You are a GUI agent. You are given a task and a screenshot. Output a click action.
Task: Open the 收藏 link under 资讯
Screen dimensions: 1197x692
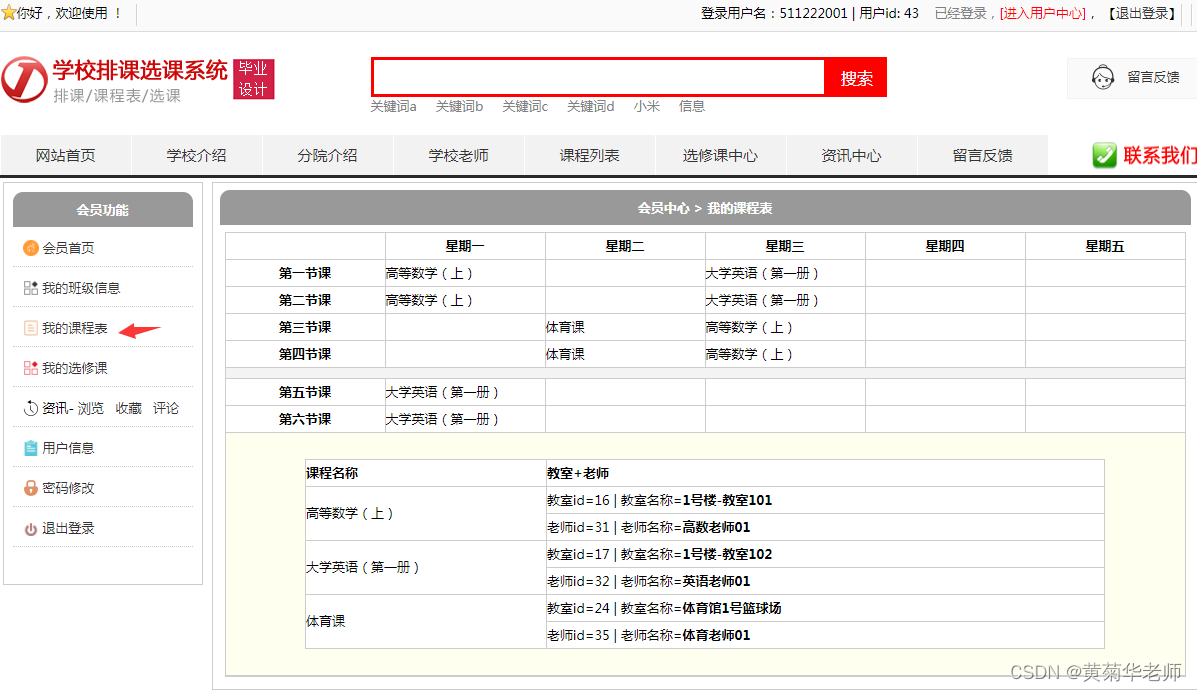128,408
